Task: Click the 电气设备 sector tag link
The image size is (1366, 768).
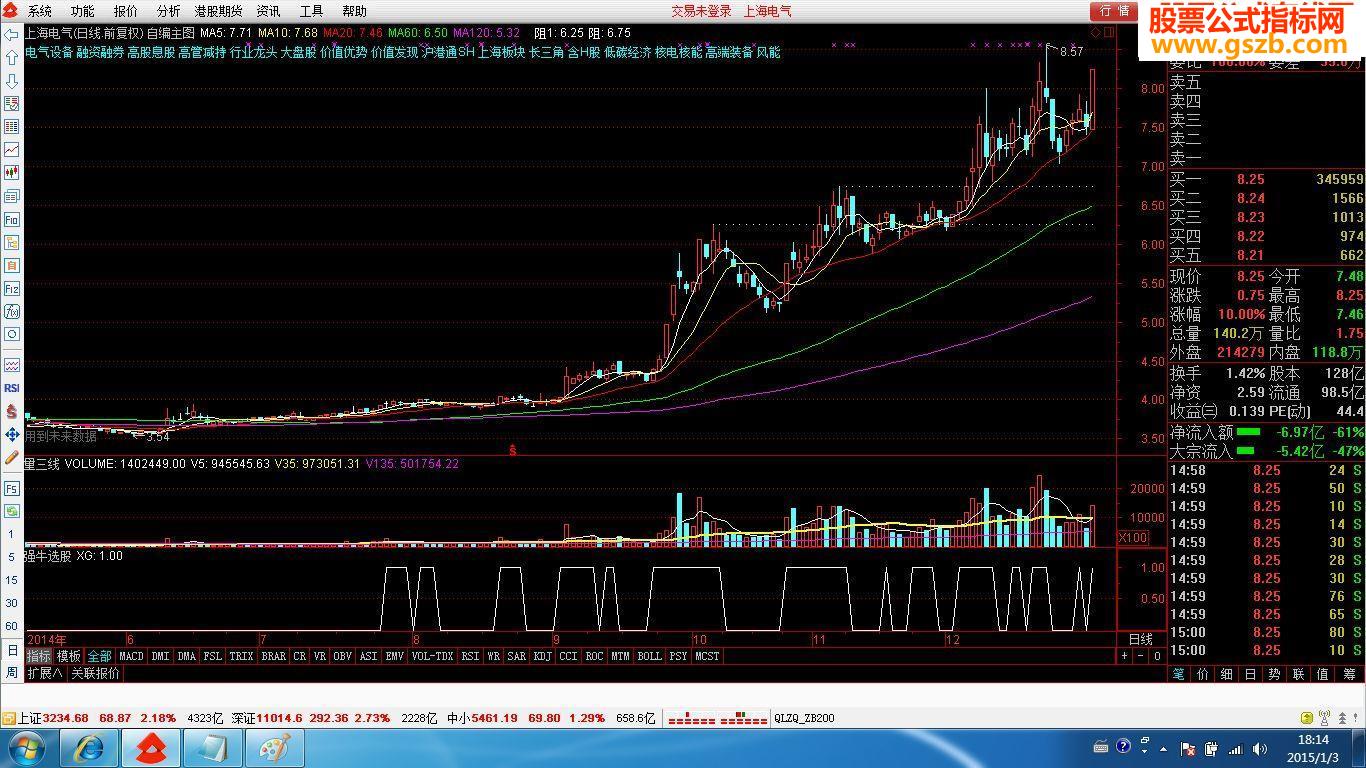Action: [49, 52]
